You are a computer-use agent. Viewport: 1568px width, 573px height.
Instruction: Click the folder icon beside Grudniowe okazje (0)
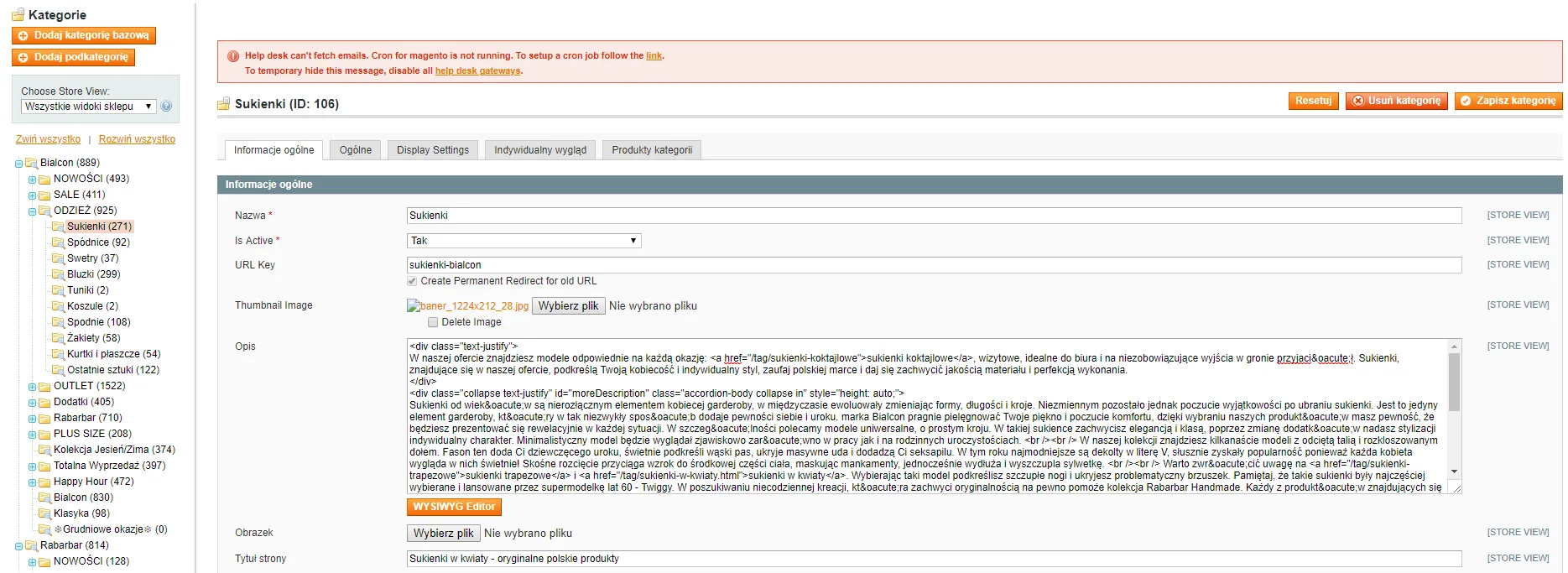(x=44, y=529)
